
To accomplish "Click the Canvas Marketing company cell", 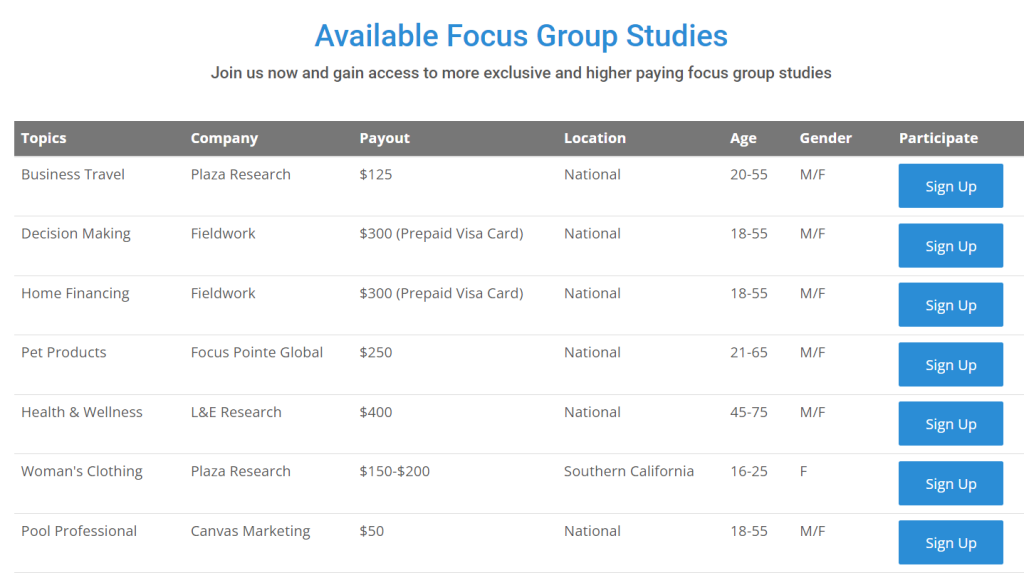I will pyautogui.click(x=250, y=531).
